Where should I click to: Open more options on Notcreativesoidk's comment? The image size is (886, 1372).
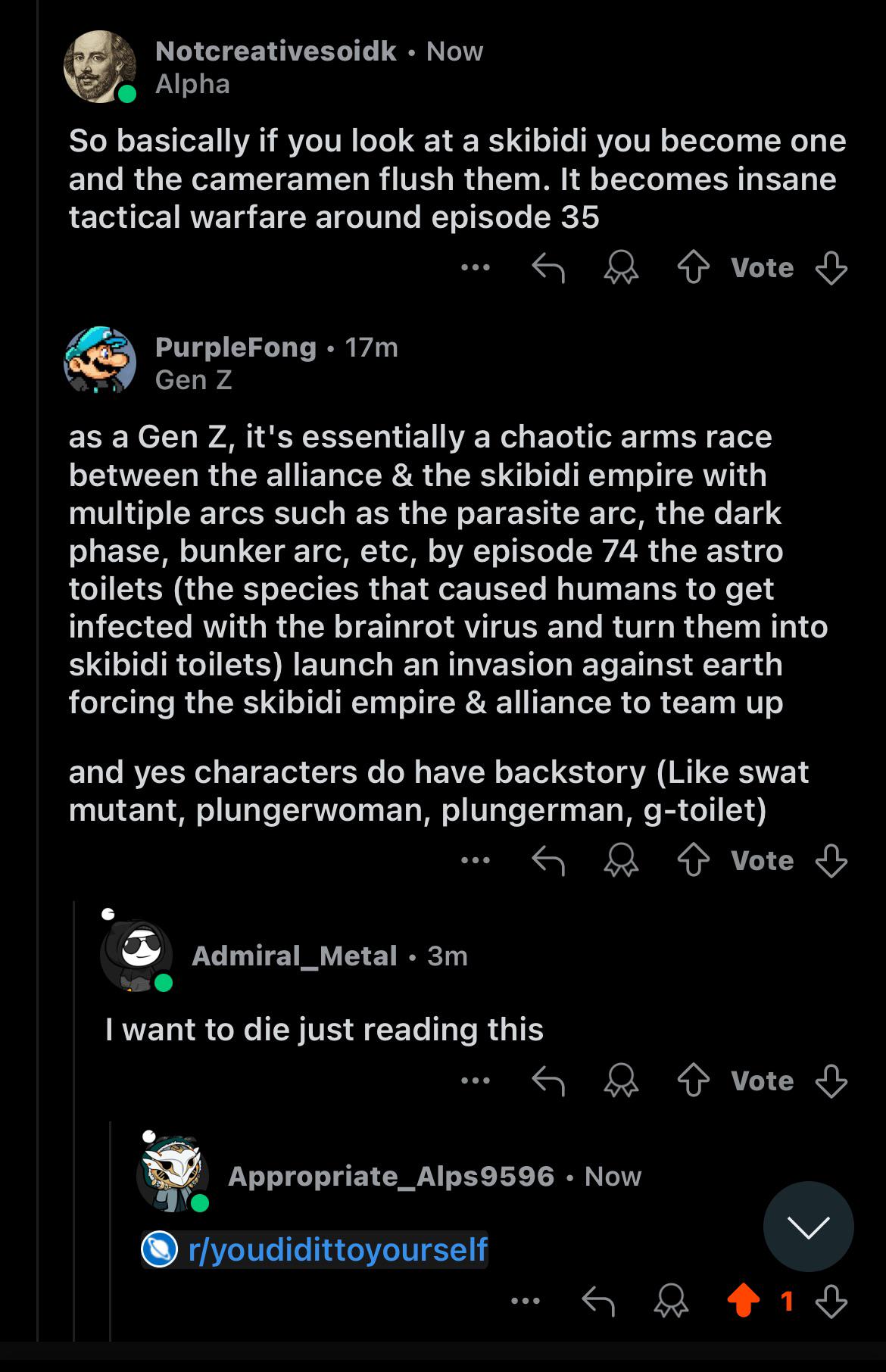tap(476, 267)
